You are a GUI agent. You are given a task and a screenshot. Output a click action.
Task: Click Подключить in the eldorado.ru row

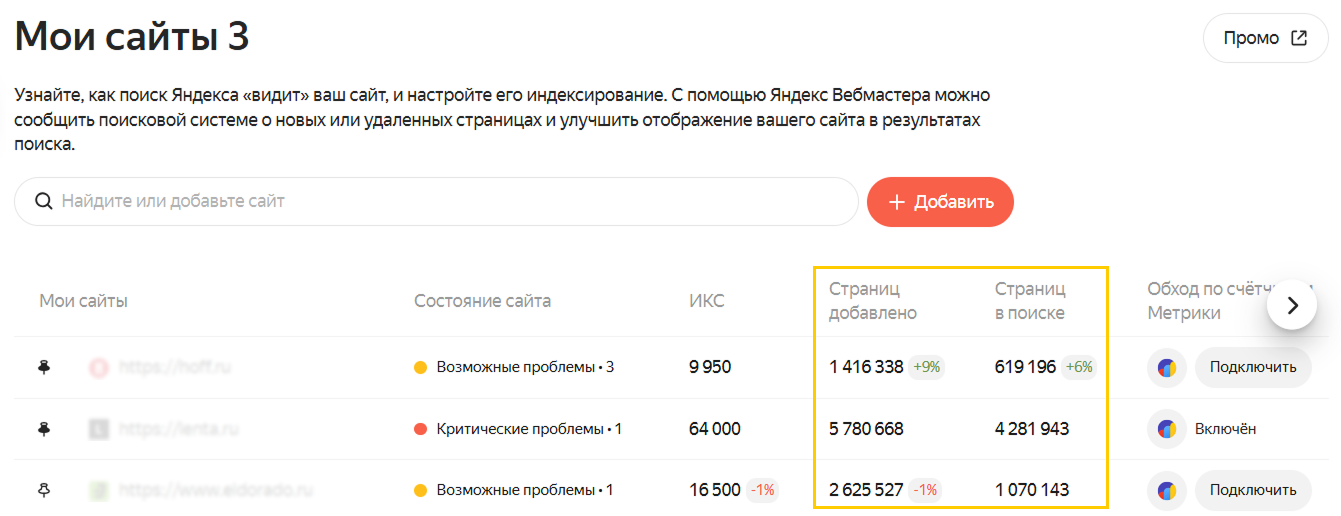tap(1252, 490)
